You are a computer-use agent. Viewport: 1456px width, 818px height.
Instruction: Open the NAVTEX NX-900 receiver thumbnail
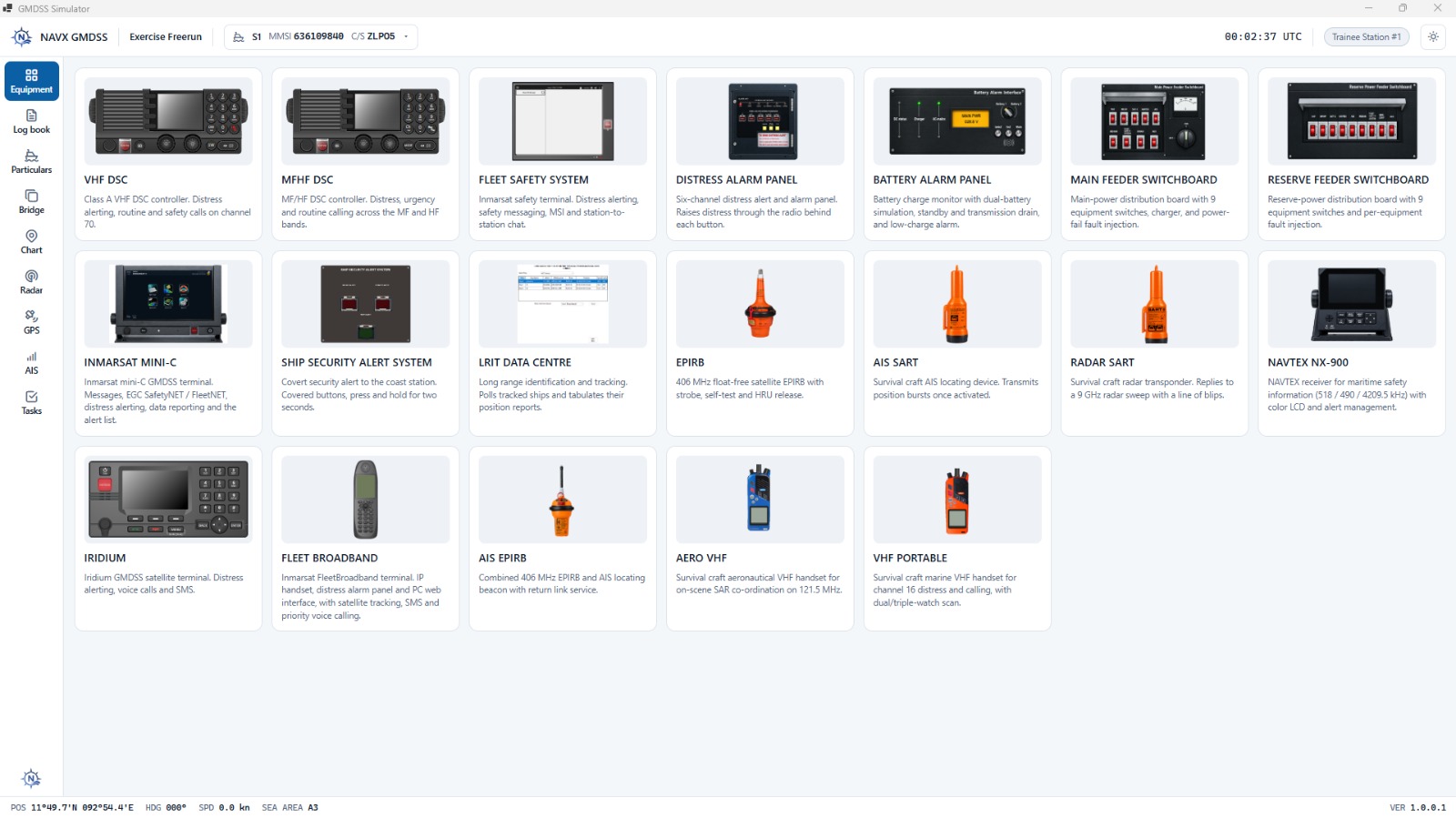pos(1351,304)
